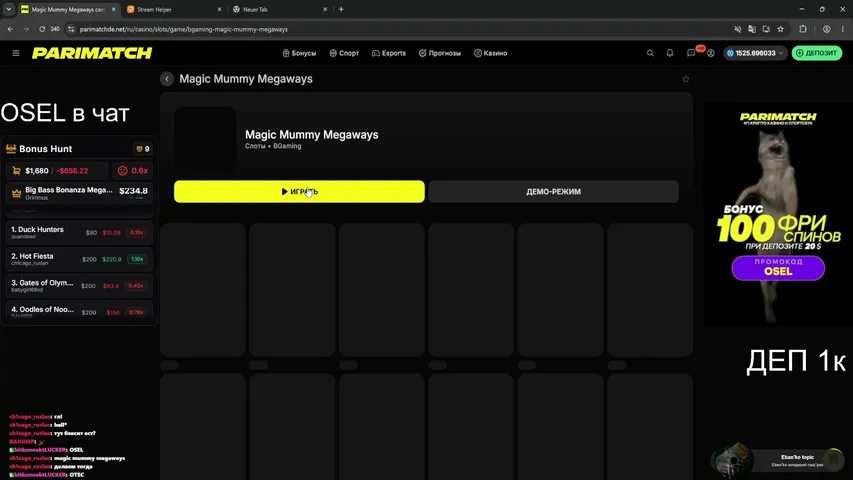This screenshot has height=480, width=853.
Task: Click the translate page icon
Action: tap(752, 29)
